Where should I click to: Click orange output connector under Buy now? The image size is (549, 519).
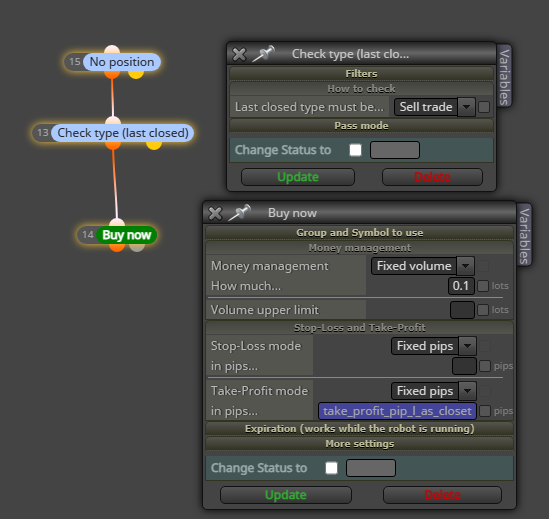tap(117, 247)
